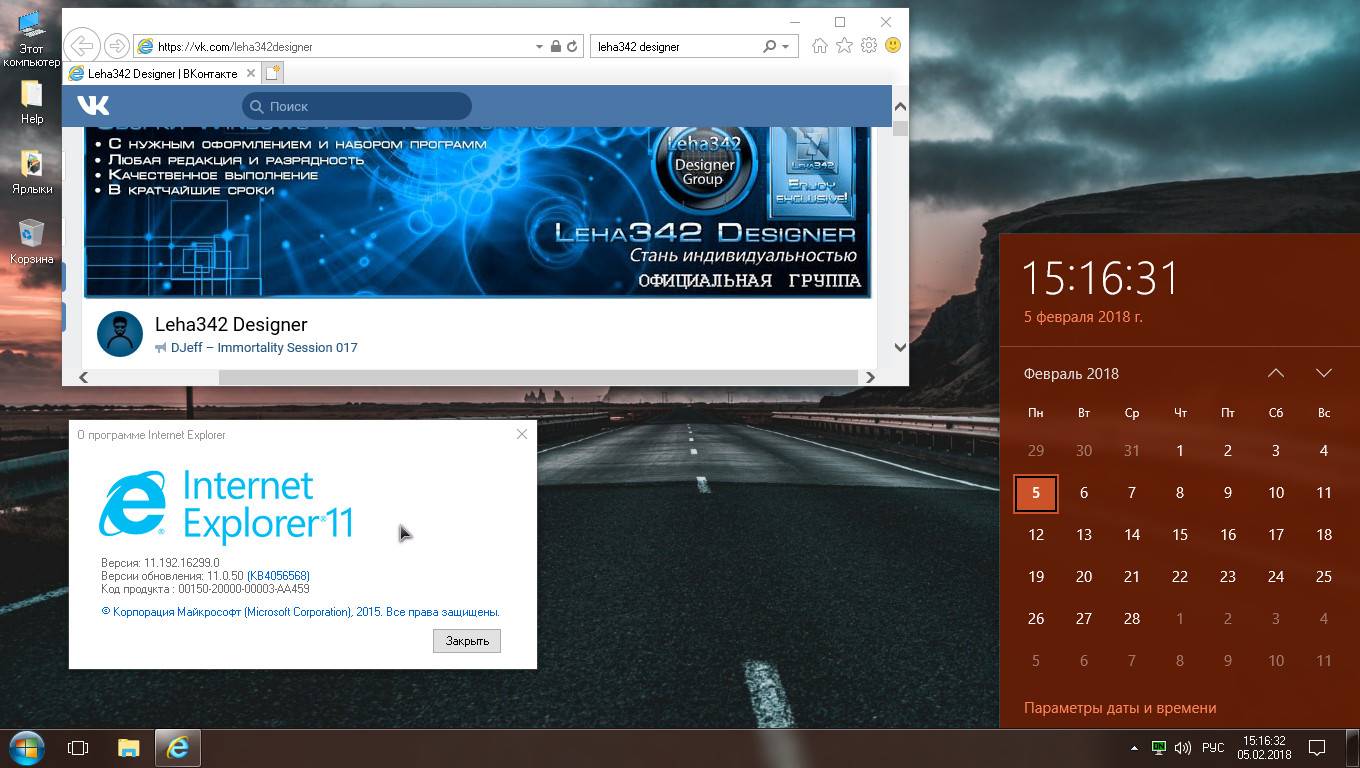The image size is (1360, 768).
Task: Click the page's vertical scroll down arrow
Action: [x=900, y=347]
